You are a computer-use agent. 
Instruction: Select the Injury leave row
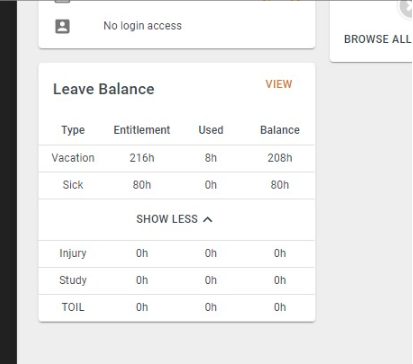click(x=177, y=254)
